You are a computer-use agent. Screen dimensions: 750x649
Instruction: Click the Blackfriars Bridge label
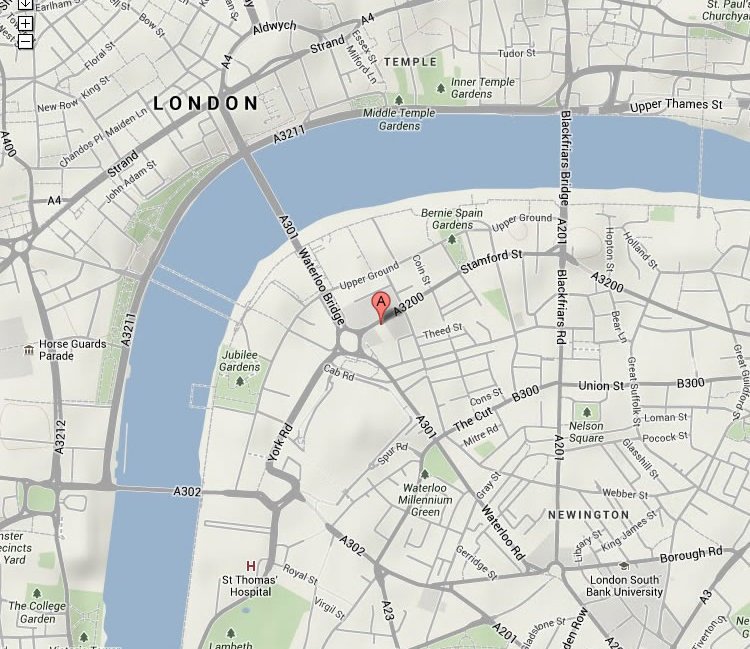565,158
